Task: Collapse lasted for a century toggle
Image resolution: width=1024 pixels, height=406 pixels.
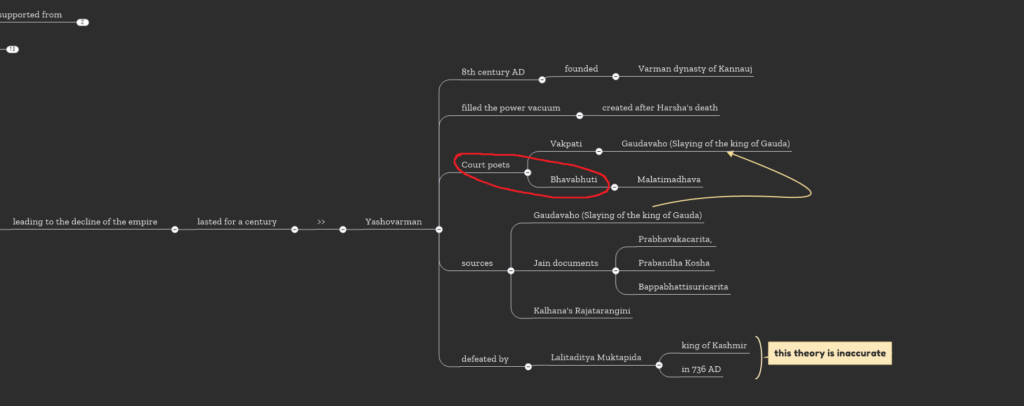Action: (x=295, y=230)
